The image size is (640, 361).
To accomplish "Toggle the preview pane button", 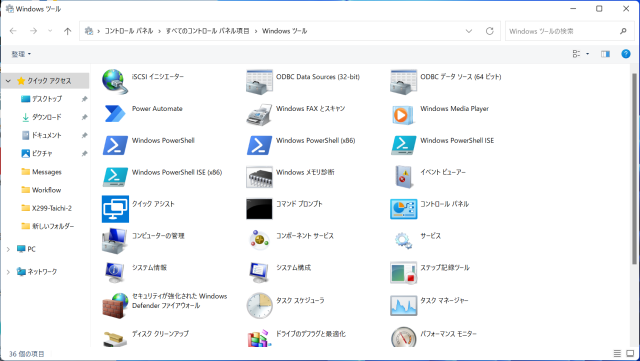I will (605, 54).
